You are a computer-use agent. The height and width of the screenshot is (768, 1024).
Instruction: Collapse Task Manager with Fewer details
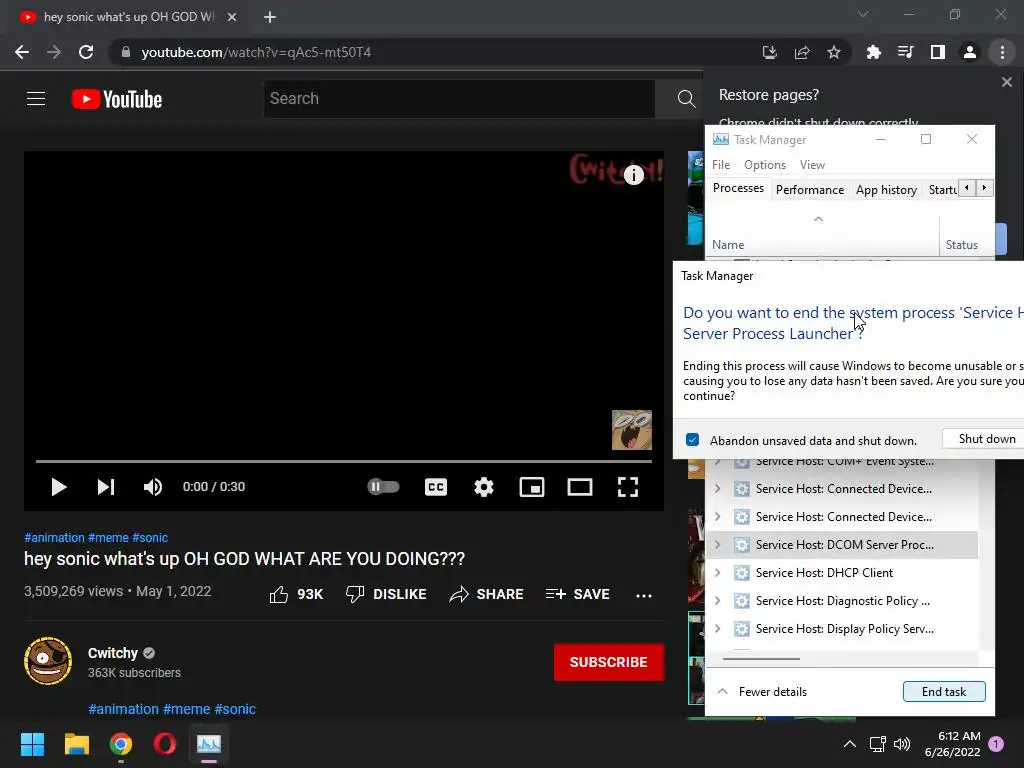(762, 692)
